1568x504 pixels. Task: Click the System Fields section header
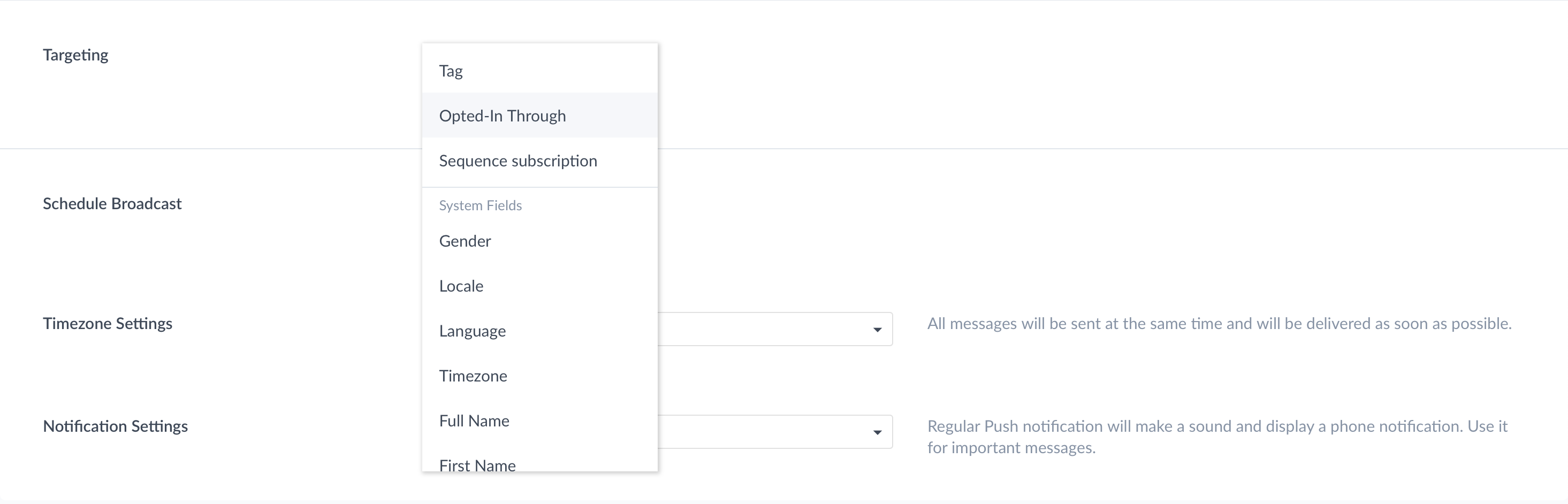coord(480,205)
